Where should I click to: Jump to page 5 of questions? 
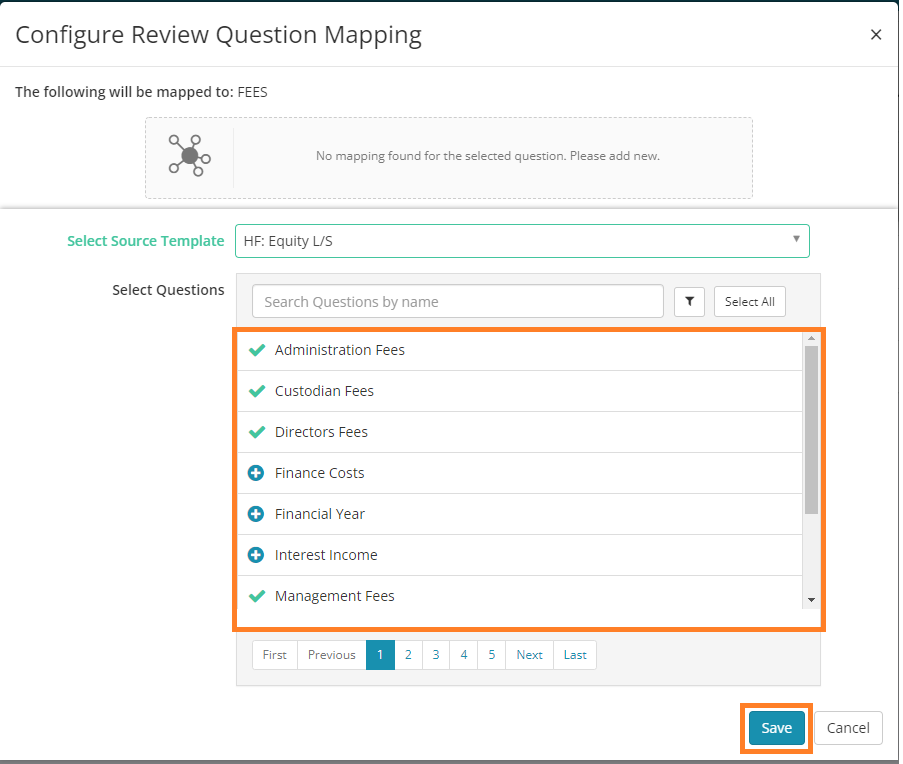[491, 655]
